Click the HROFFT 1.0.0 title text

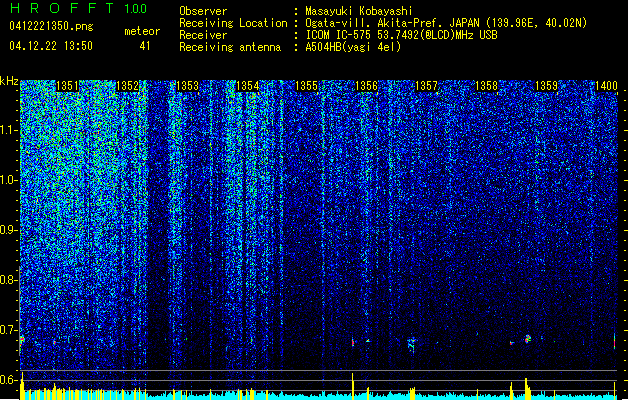tap(79, 8)
